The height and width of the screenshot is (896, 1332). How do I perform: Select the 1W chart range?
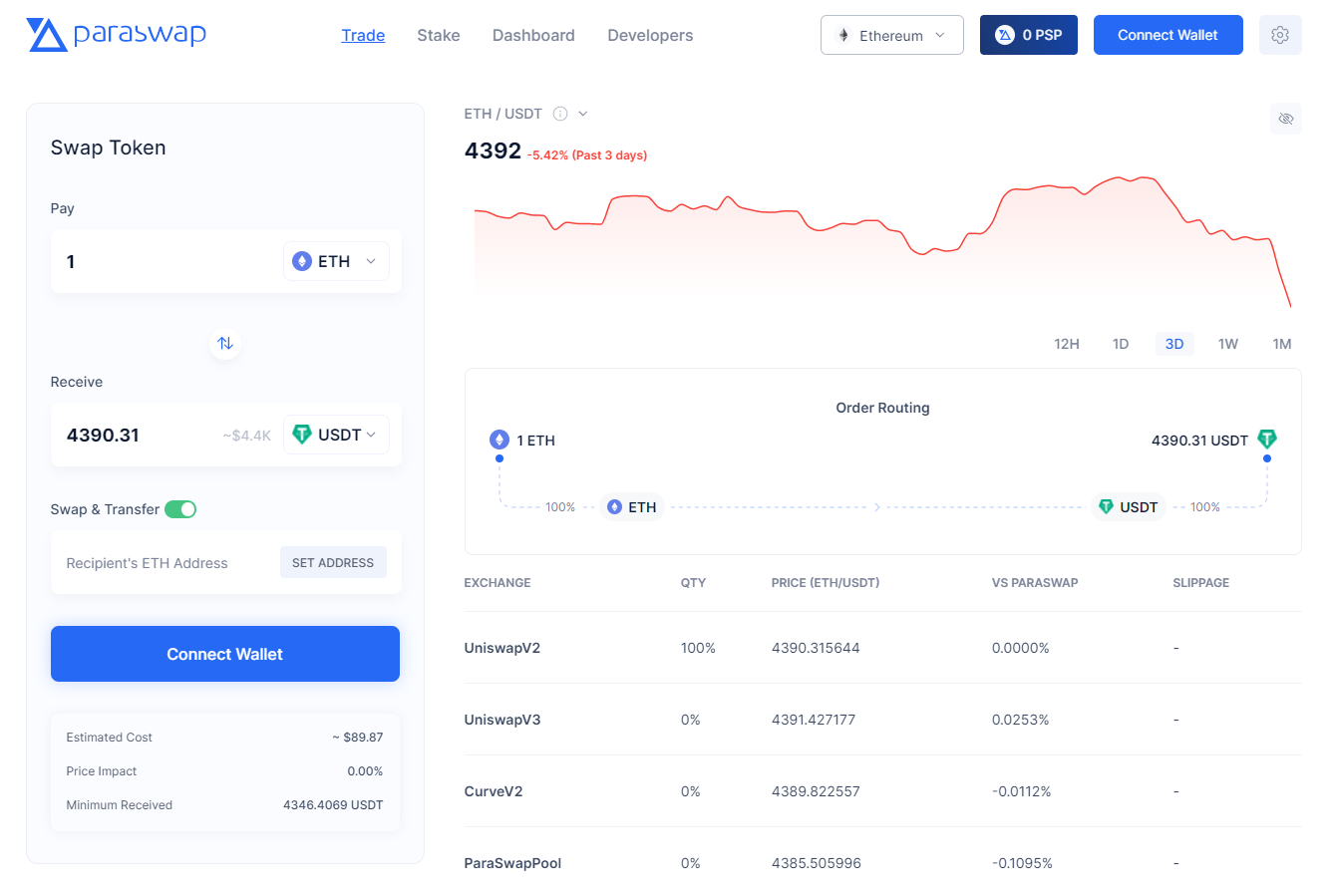click(1228, 344)
